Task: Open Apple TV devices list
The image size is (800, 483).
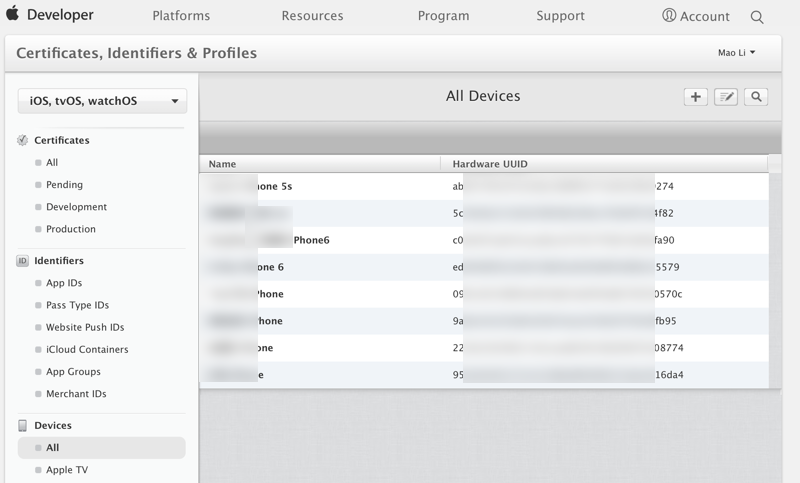Action: click(67, 470)
